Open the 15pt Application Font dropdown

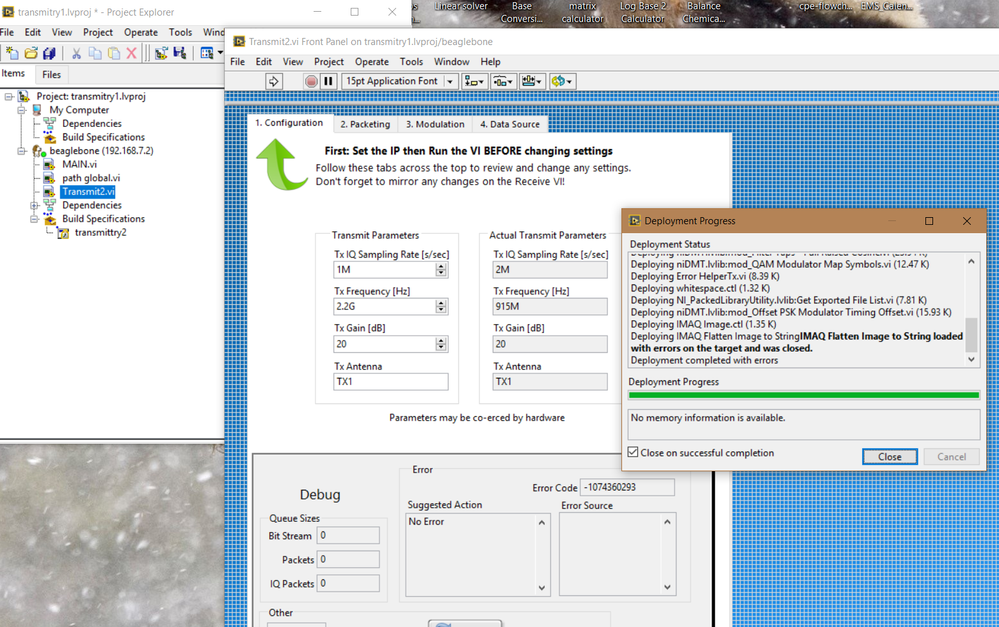click(x=450, y=82)
